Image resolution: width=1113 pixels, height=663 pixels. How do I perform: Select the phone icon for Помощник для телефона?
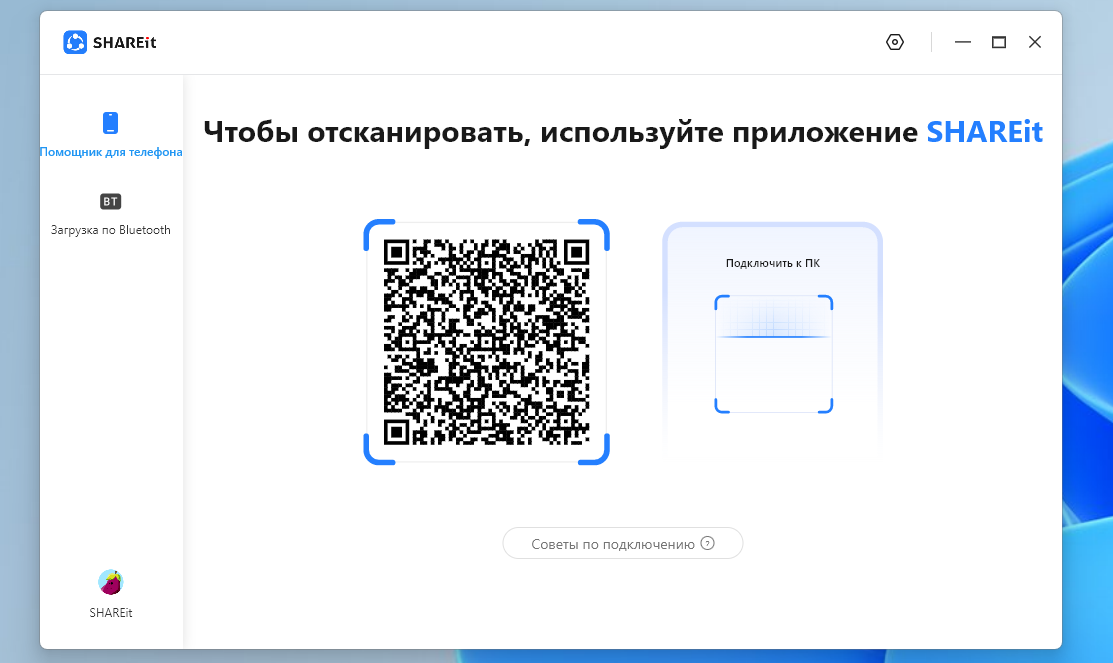click(110, 123)
